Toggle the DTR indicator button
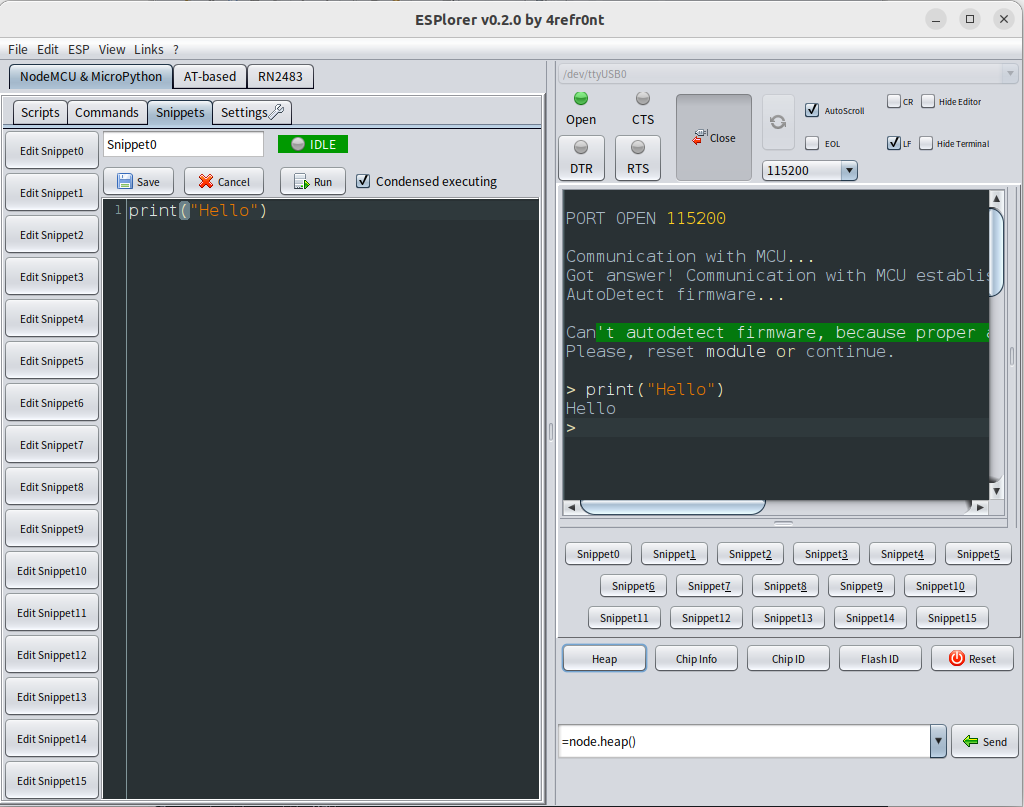1024x807 pixels. coord(581,158)
